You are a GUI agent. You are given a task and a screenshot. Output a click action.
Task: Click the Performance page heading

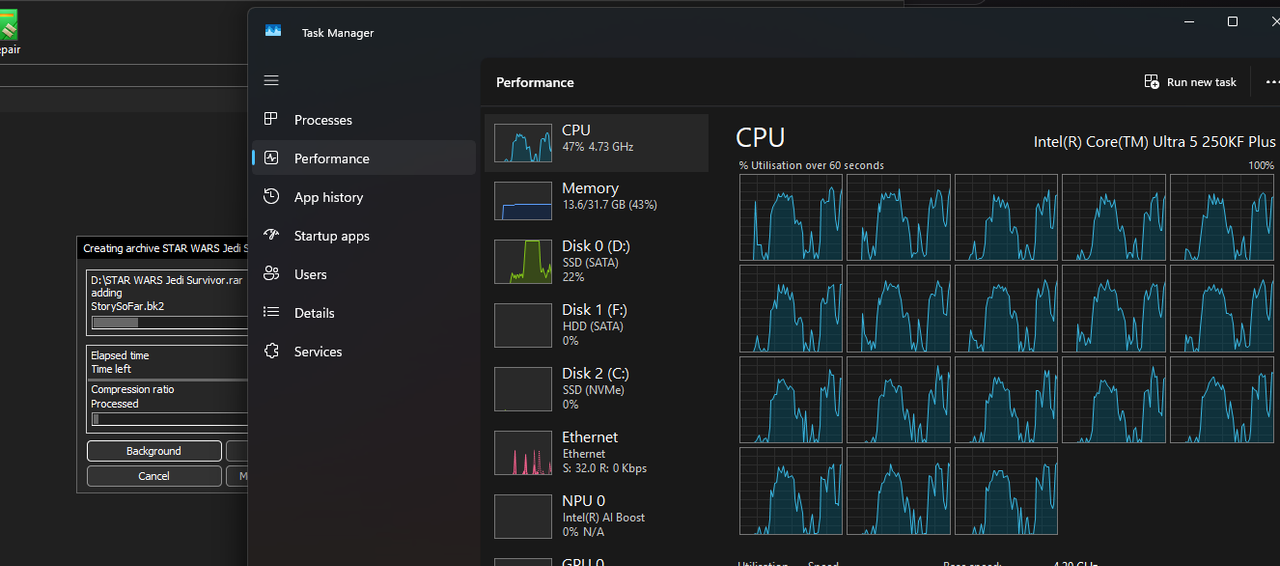(535, 82)
